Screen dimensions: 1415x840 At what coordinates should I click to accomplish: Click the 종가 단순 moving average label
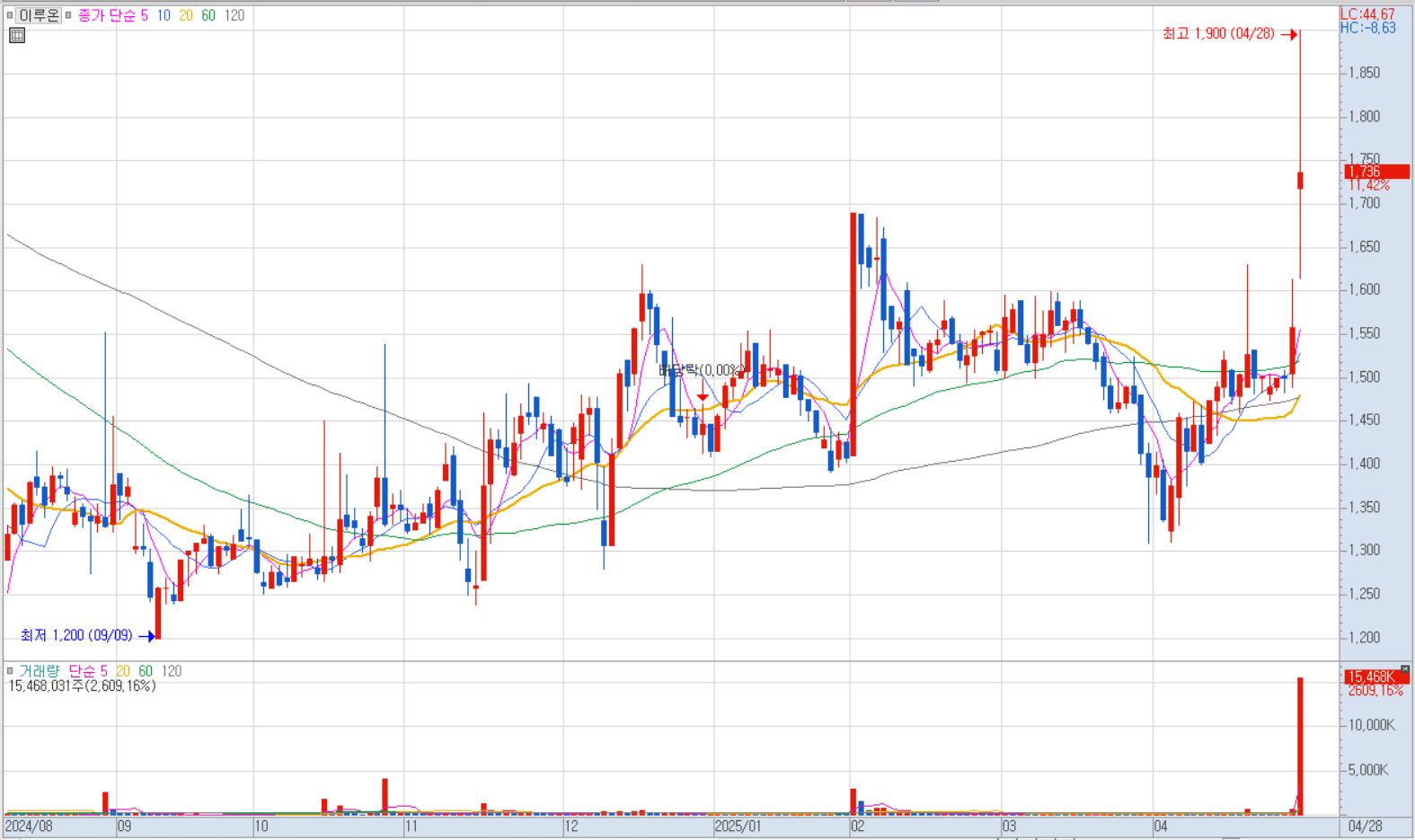[x=107, y=15]
